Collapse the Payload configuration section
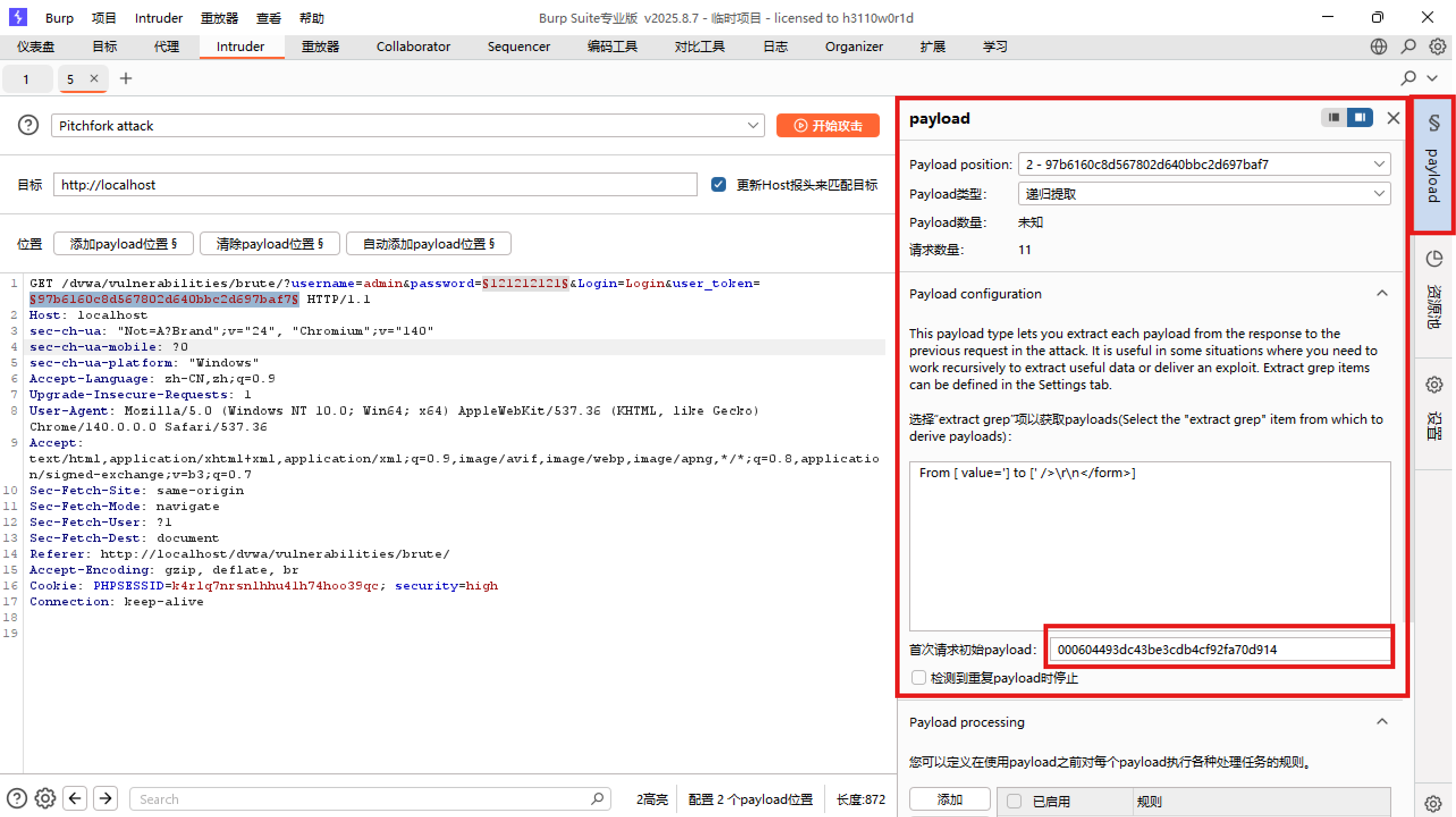1456x817 pixels. [1382, 294]
